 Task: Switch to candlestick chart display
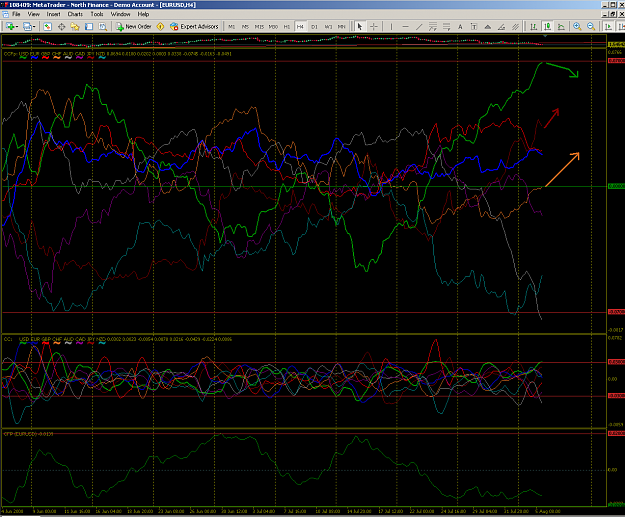(547, 26)
